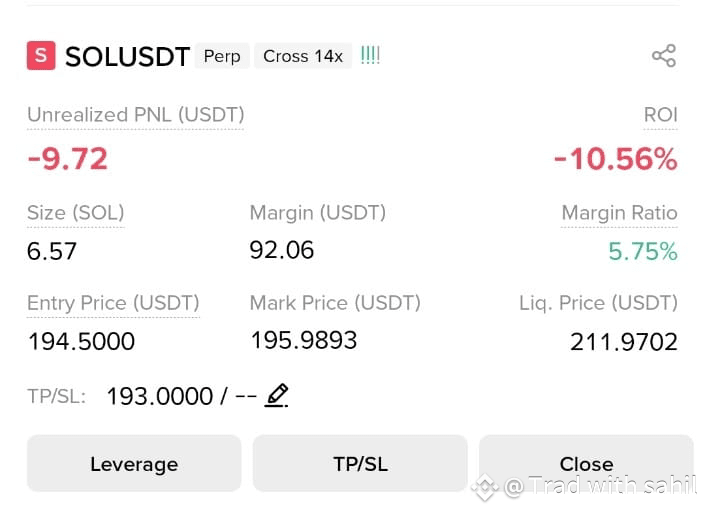Tap the share icon for this position
705x513 pixels.
pyautogui.click(x=664, y=56)
